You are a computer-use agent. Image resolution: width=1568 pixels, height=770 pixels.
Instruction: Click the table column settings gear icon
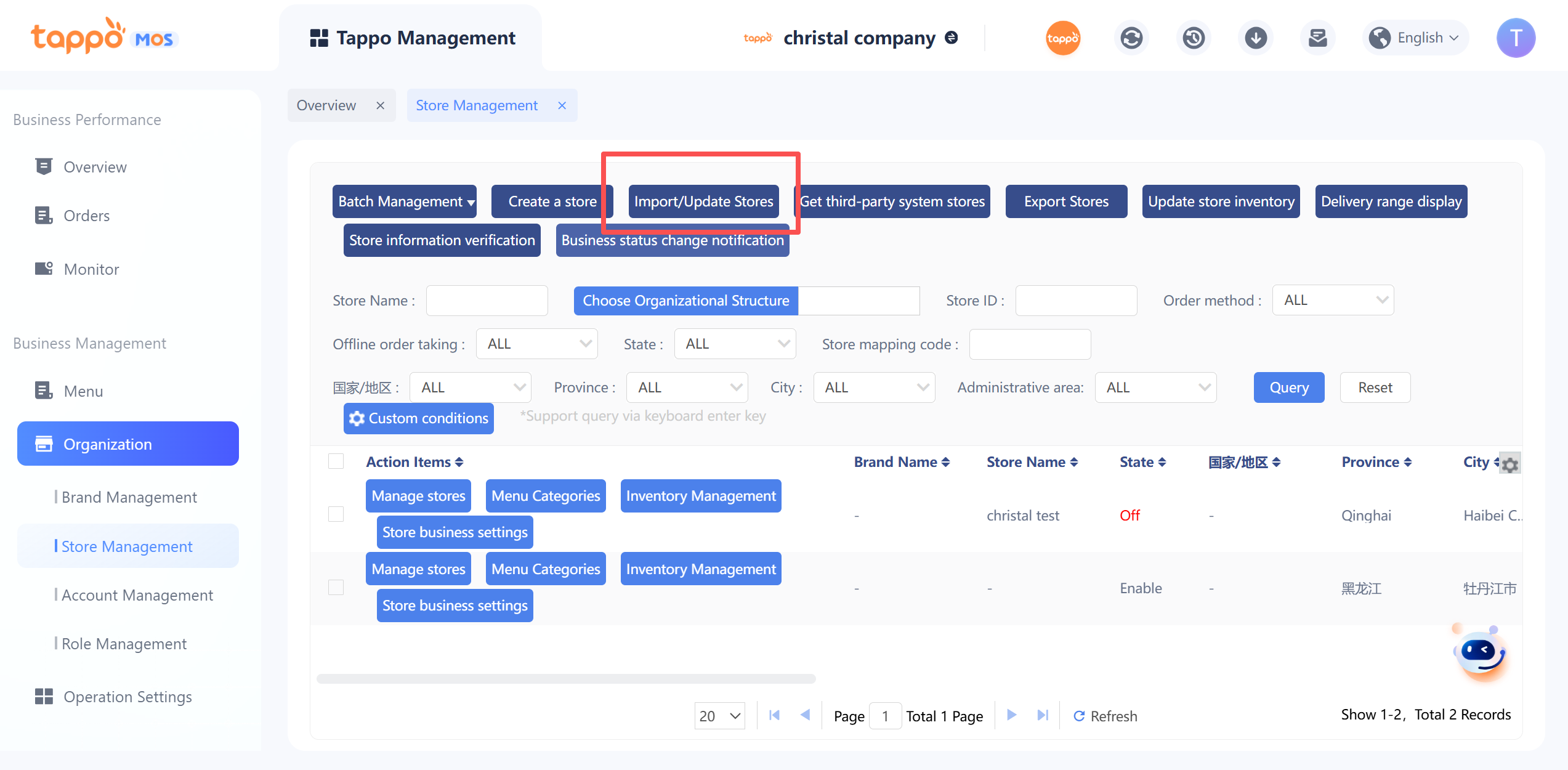point(1510,464)
